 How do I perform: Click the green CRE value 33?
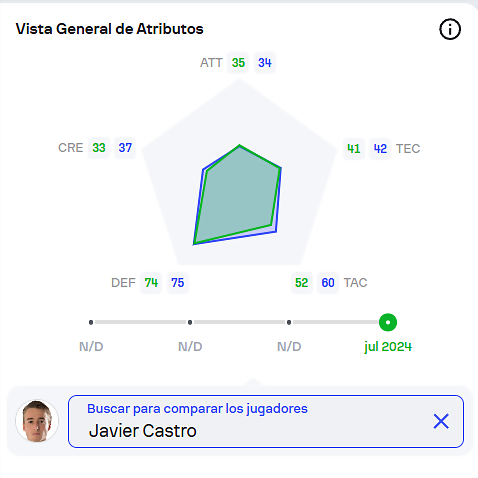tap(99, 148)
